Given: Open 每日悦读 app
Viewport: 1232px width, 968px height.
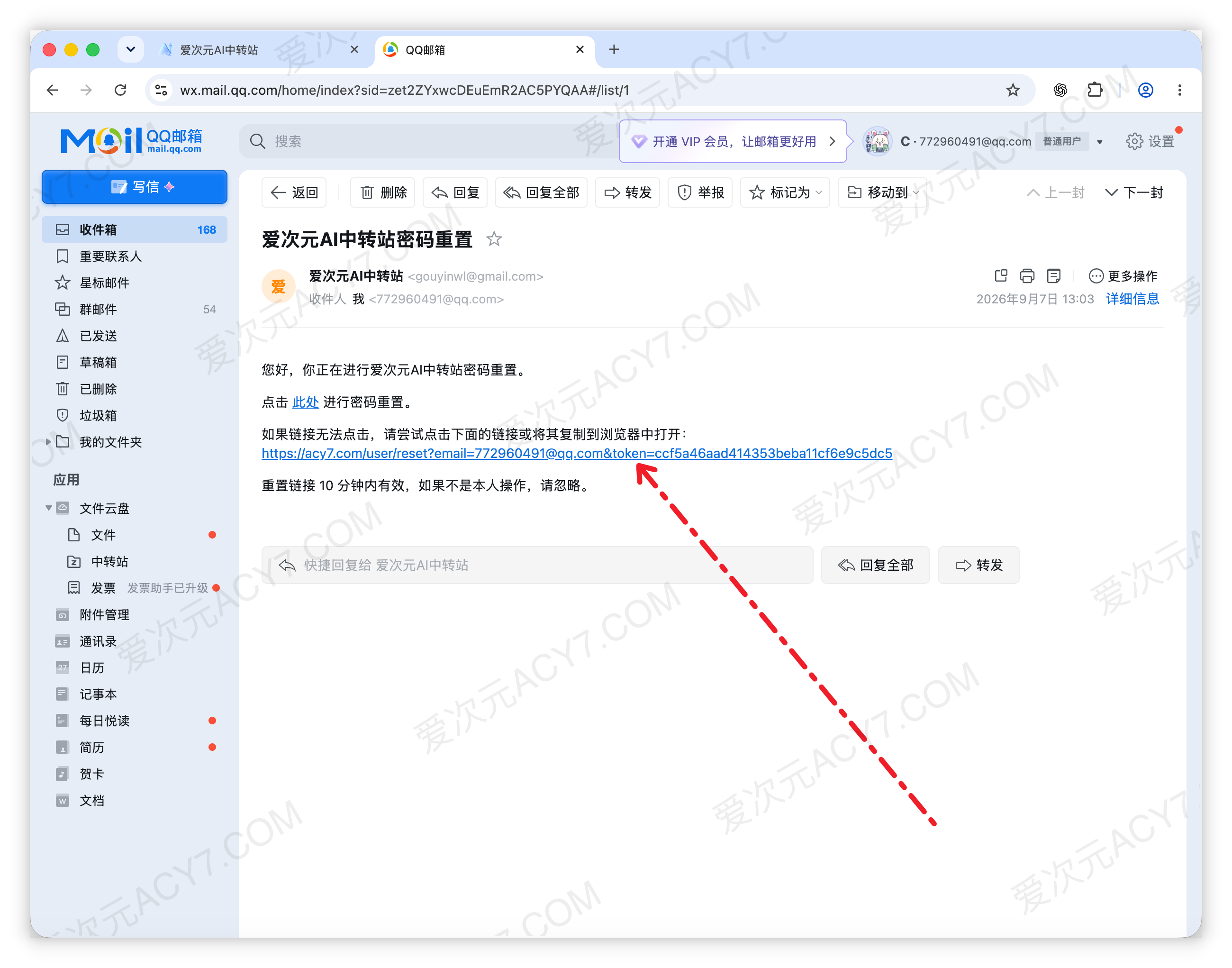Looking at the screenshot, I should (x=134, y=721).
